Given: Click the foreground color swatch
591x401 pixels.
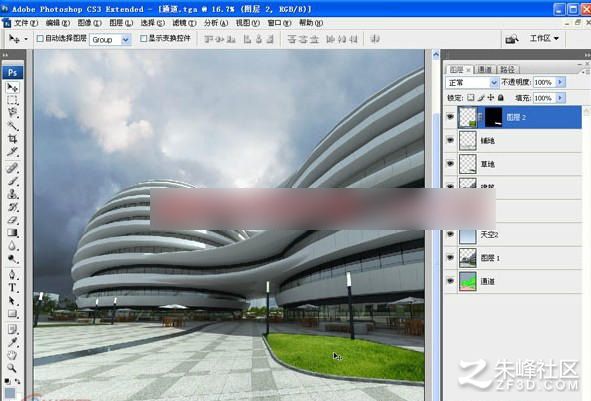Looking at the screenshot, I should [10, 393].
